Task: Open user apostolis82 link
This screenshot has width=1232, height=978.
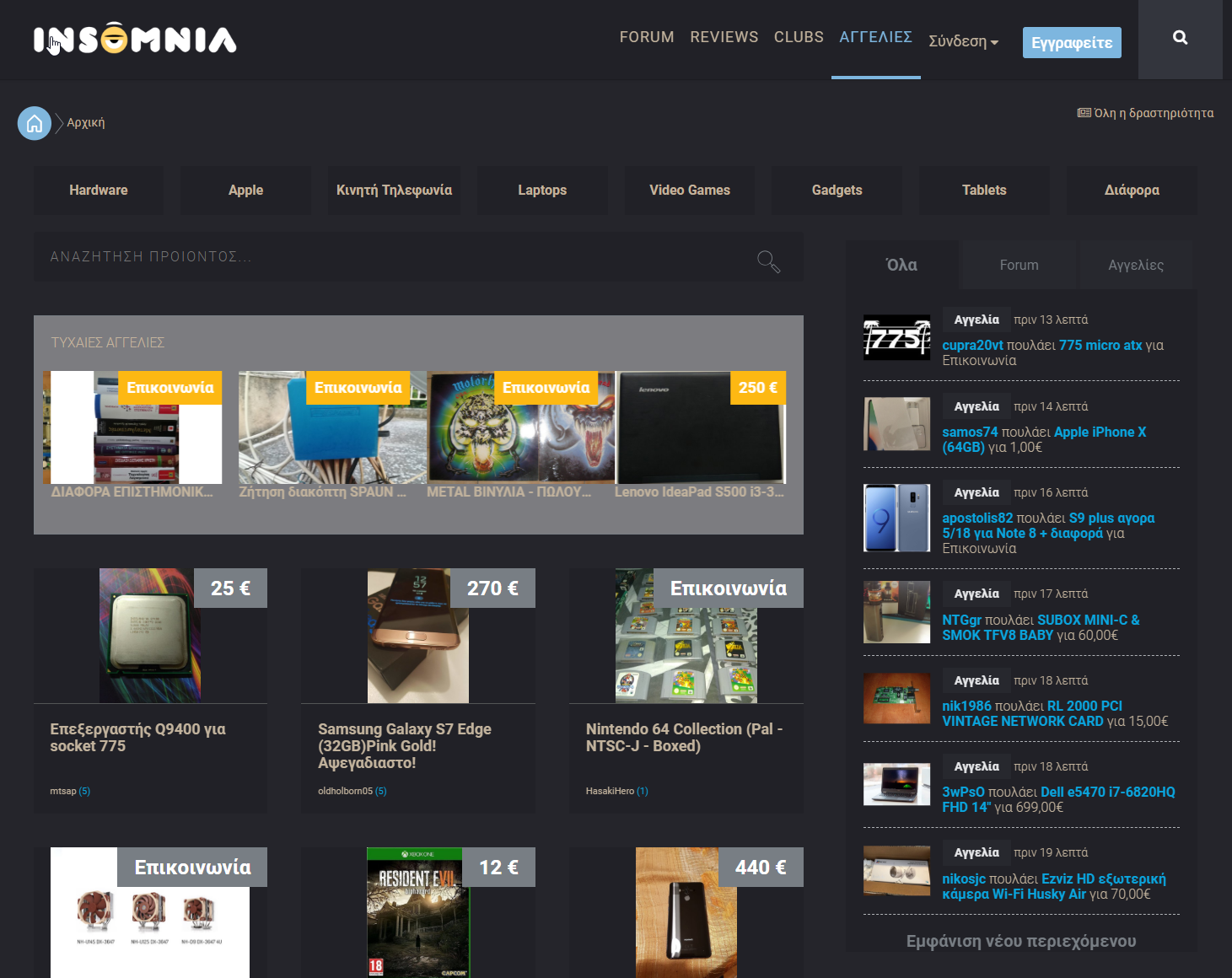Action: pos(977,518)
